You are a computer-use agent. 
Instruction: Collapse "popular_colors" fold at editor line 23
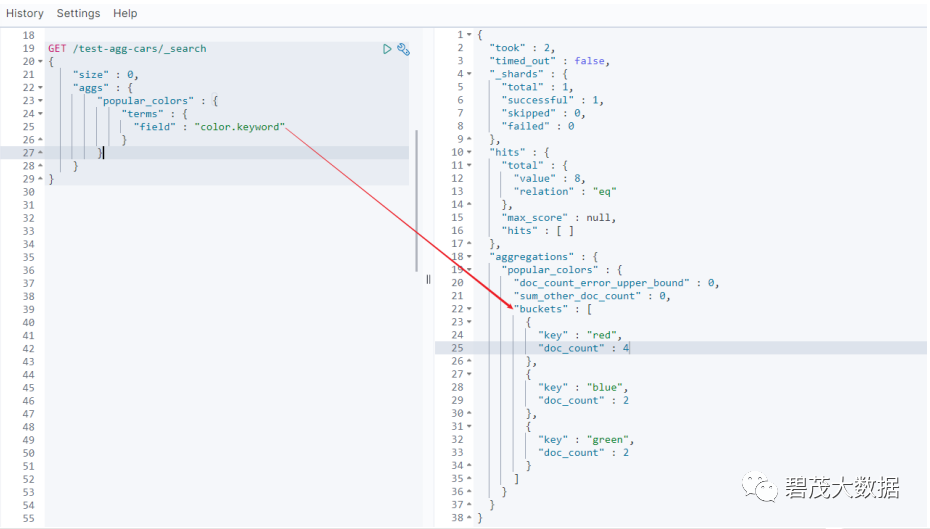point(40,101)
